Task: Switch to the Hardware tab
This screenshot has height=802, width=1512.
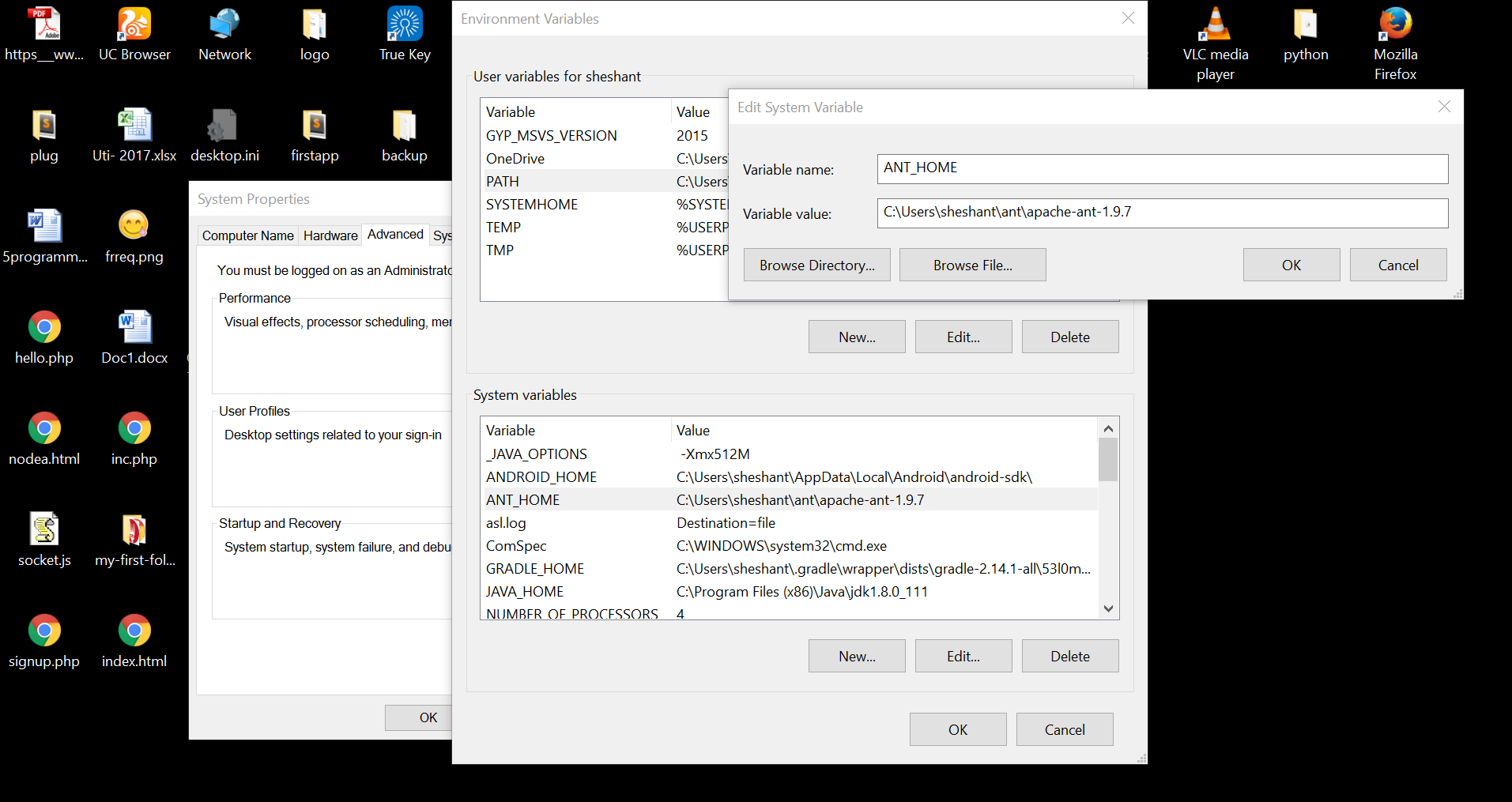Action: [330, 235]
